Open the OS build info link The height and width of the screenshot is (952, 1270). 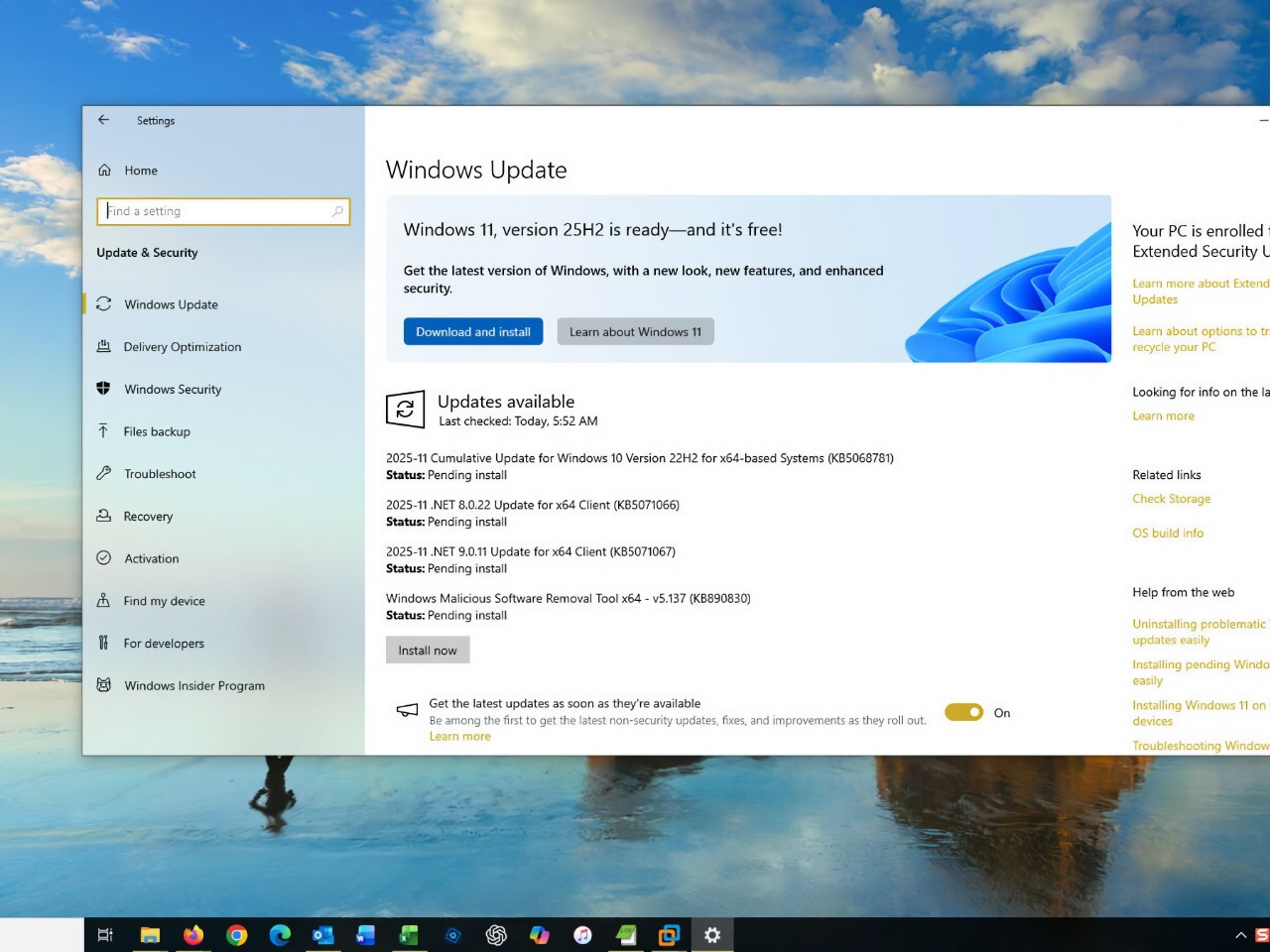[1168, 533]
